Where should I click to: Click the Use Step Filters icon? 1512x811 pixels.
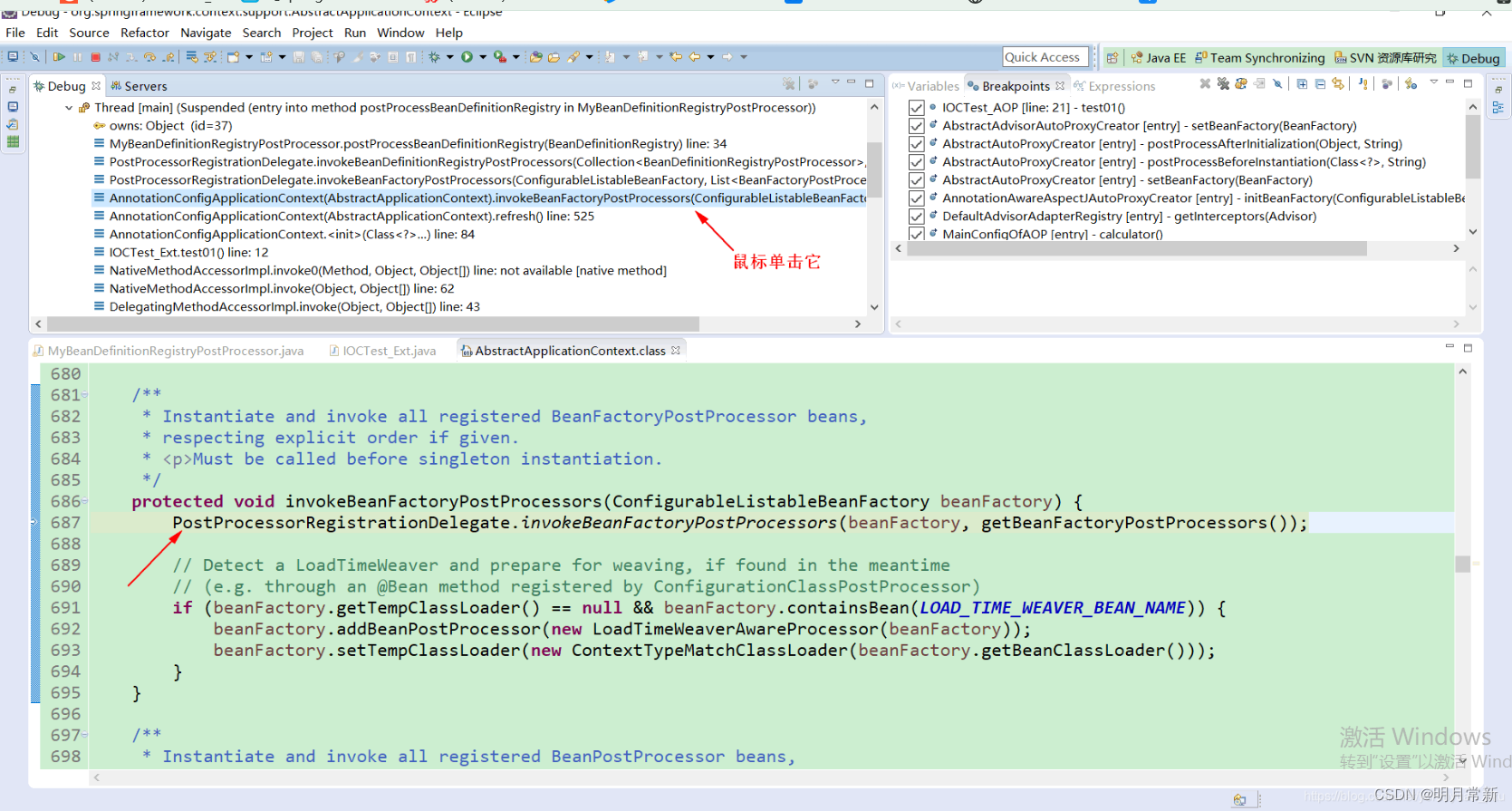pyautogui.click(x=209, y=57)
